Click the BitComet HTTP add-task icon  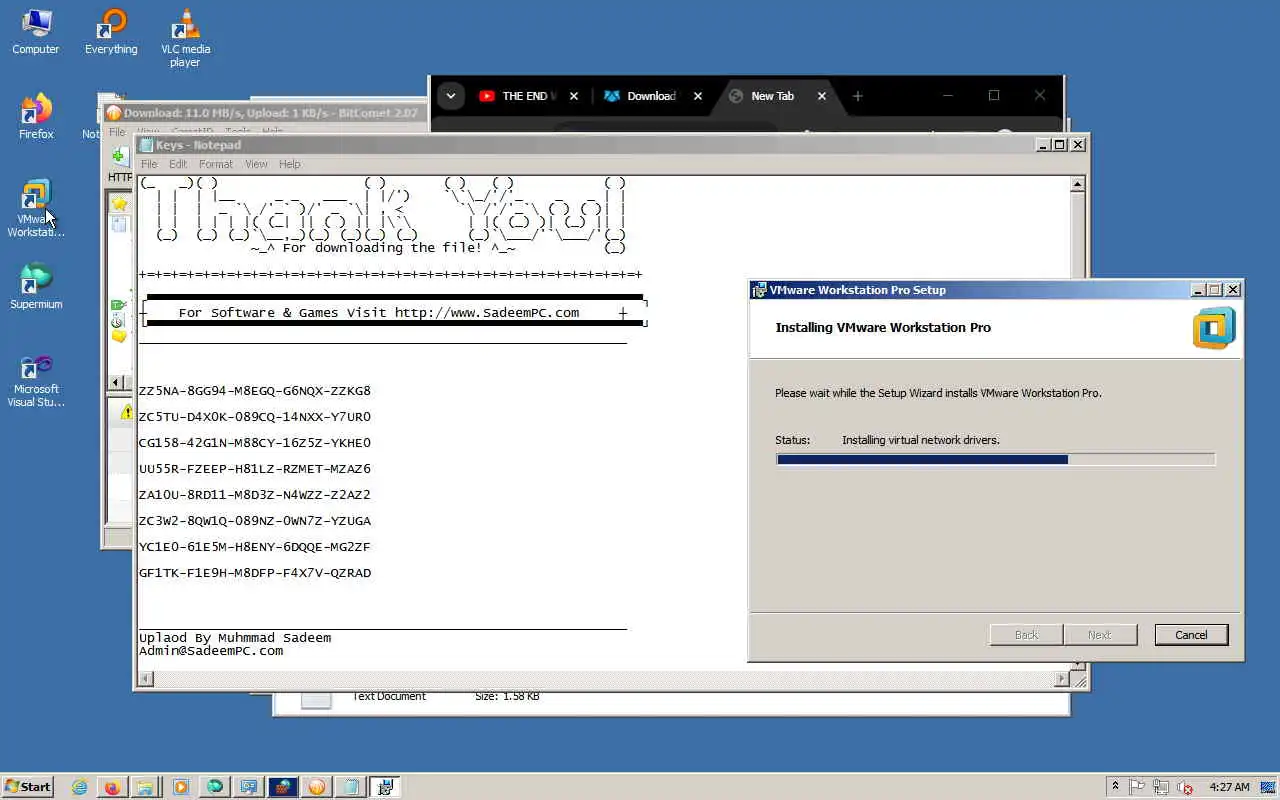pos(119,163)
